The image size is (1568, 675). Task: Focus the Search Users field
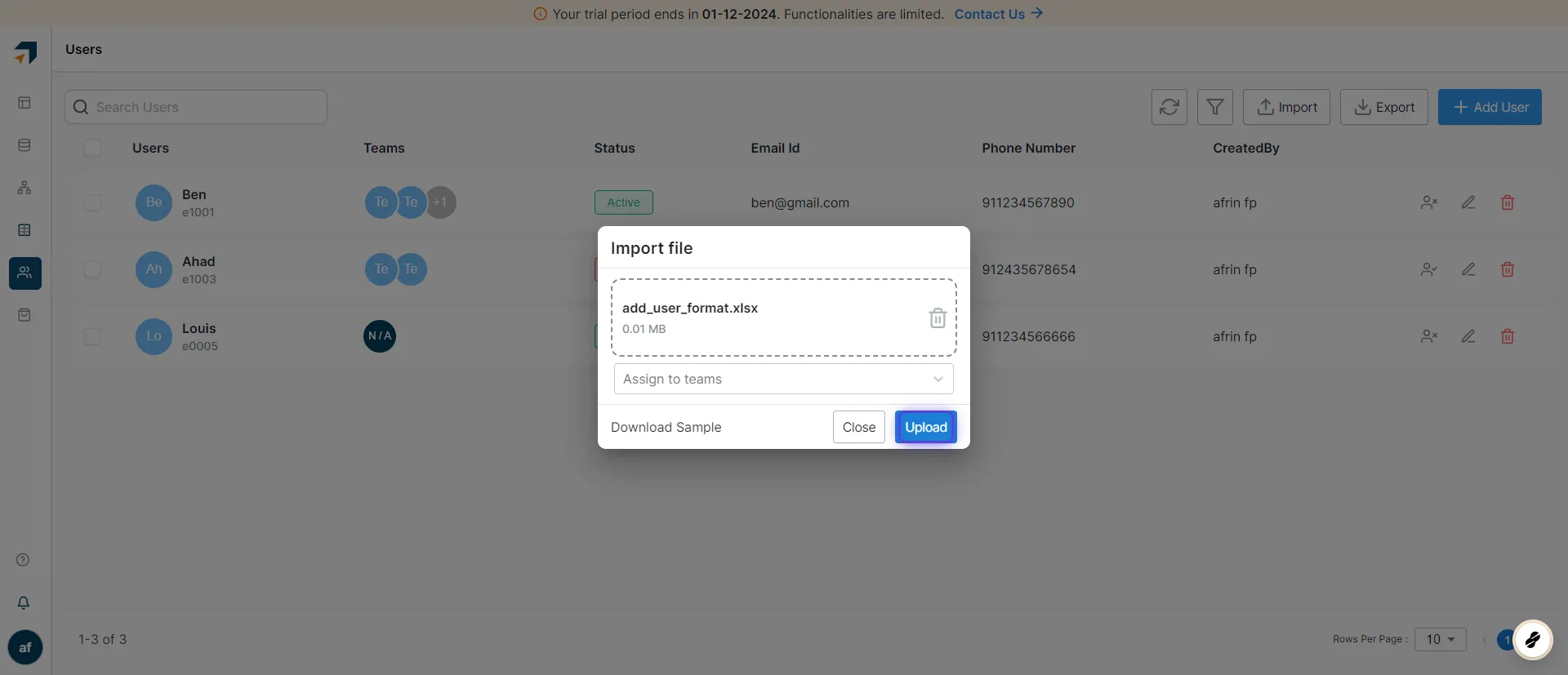(x=196, y=107)
